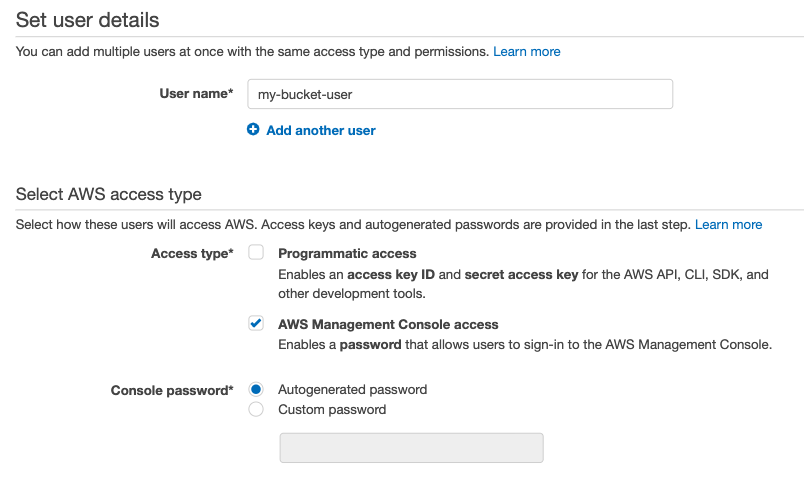Uncheck AWS Management Console access checkbox
The width and height of the screenshot is (804, 478).
pos(256,323)
